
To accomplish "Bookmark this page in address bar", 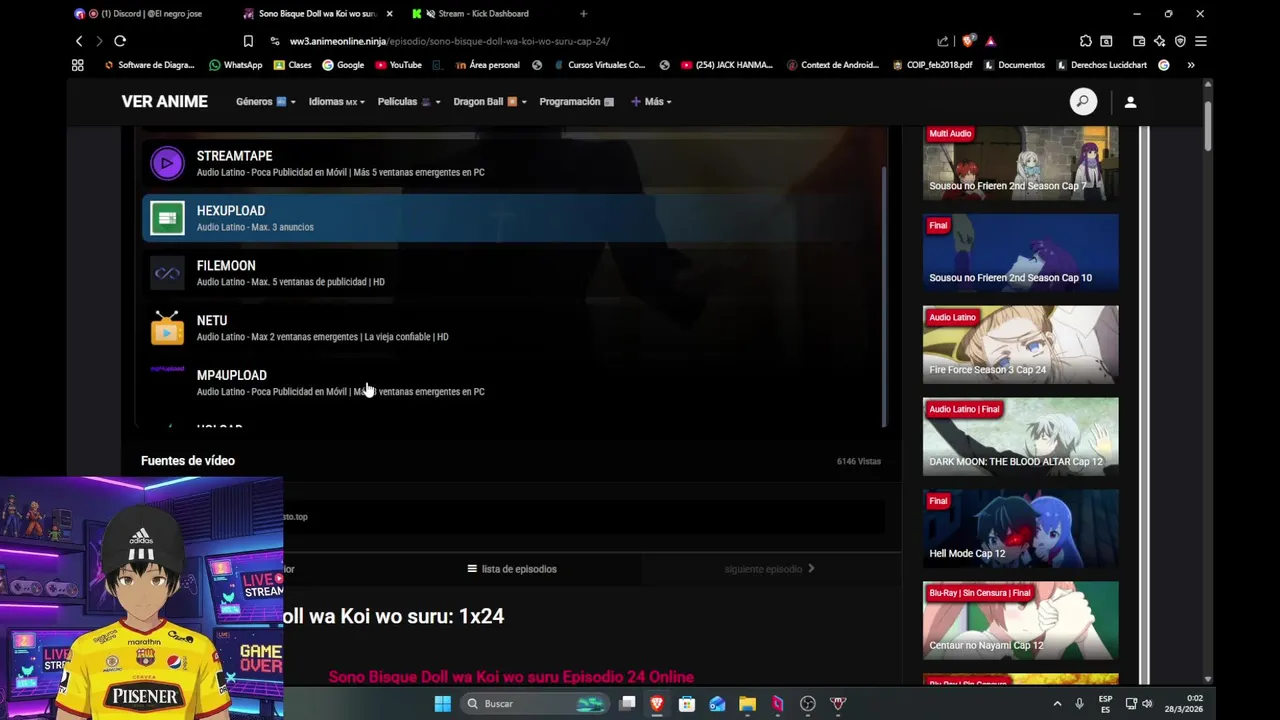I will [x=248, y=41].
